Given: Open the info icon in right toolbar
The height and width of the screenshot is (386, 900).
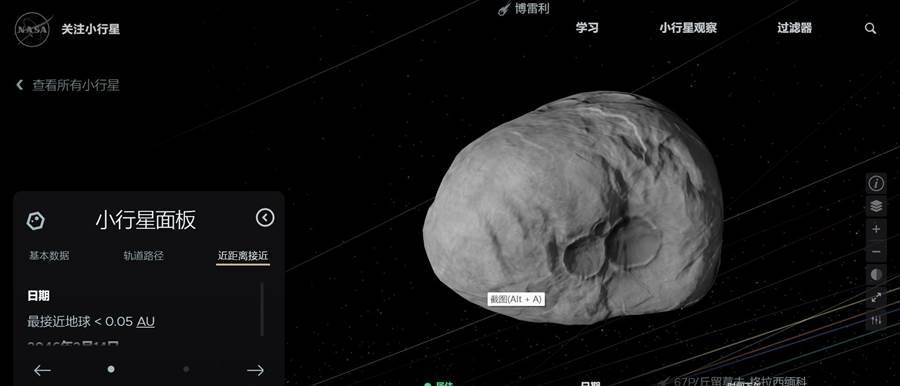Looking at the screenshot, I should (876, 183).
